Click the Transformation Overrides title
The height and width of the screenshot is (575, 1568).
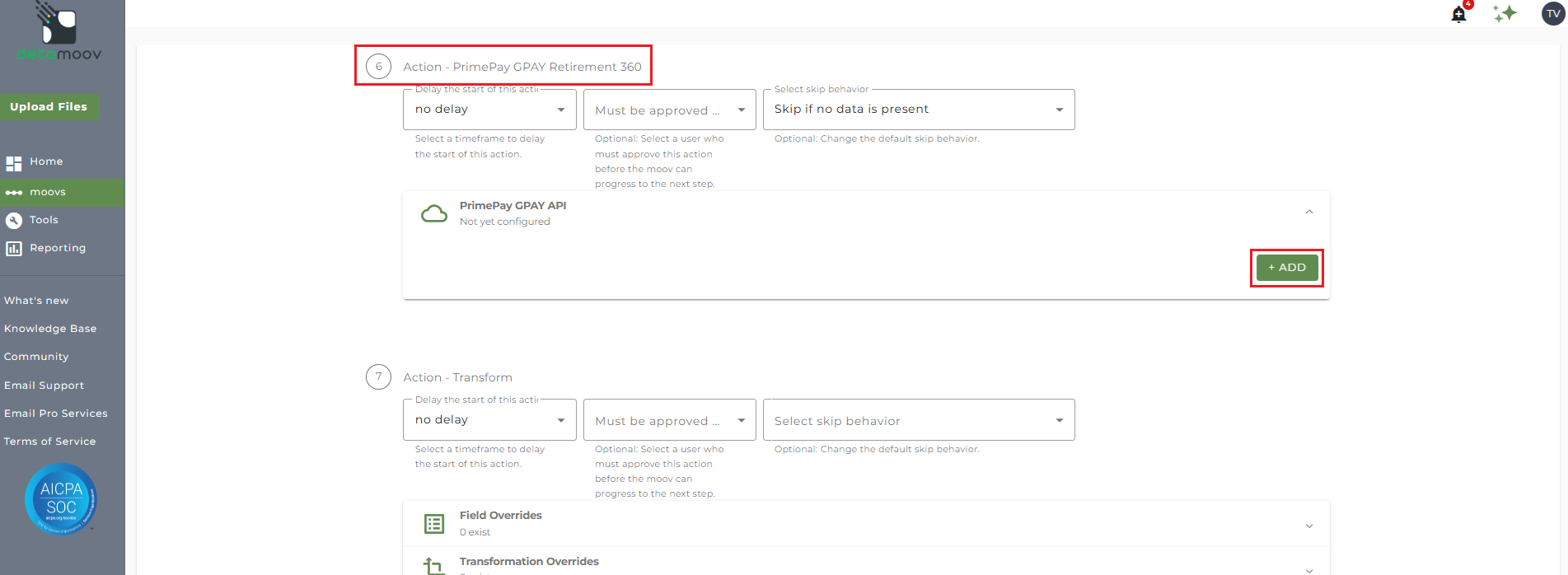(x=529, y=562)
